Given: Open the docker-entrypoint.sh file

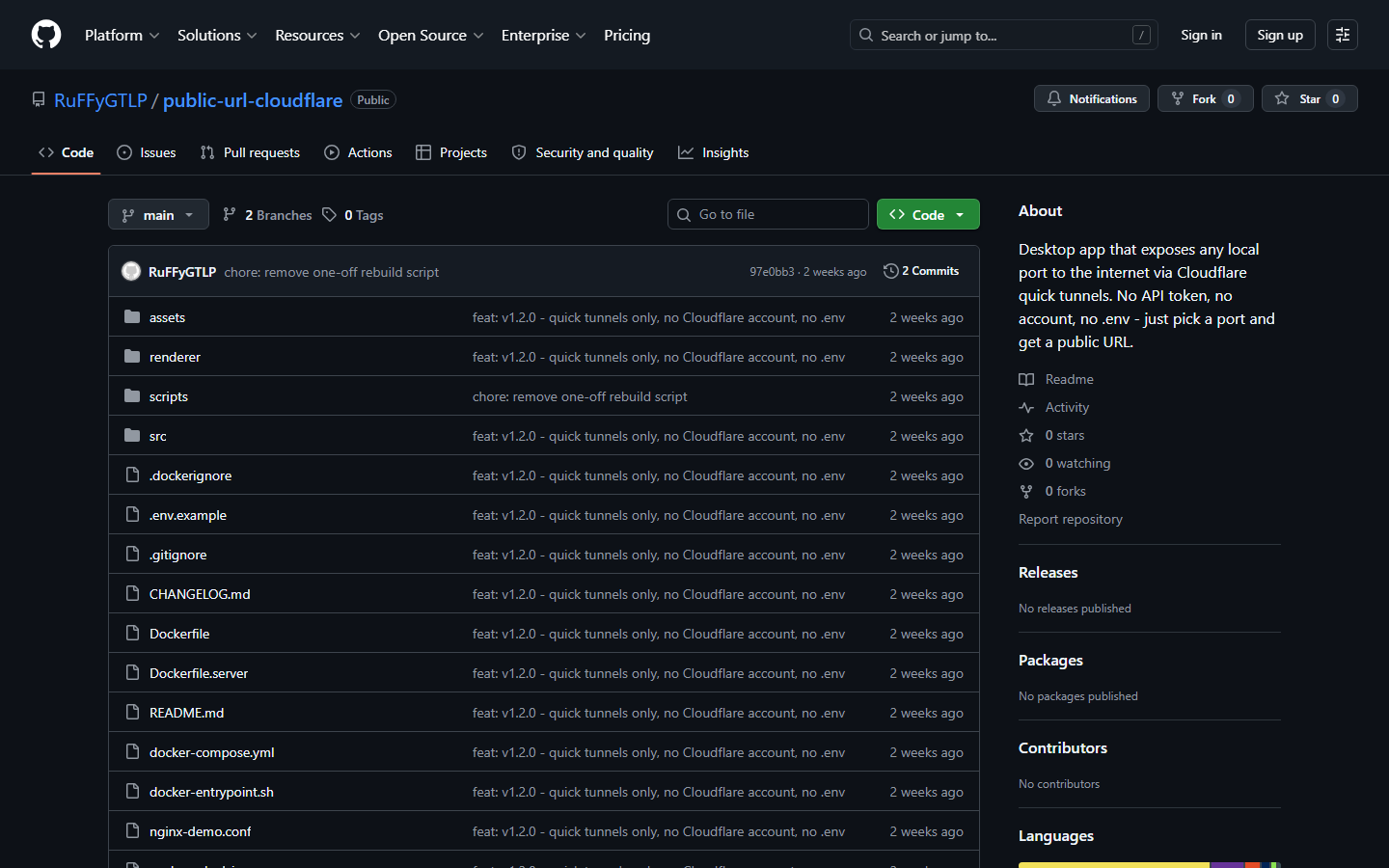Looking at the screenshot, I should (x=211, y=792).
